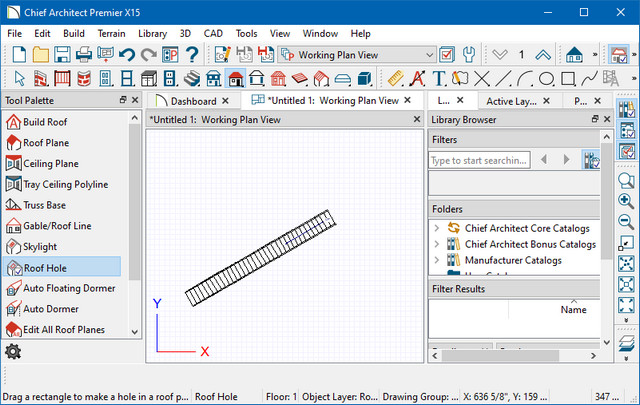640x405 pixels.
Task: Click Auto Dormer in the Tool Palette
Action: pos(51,309)
